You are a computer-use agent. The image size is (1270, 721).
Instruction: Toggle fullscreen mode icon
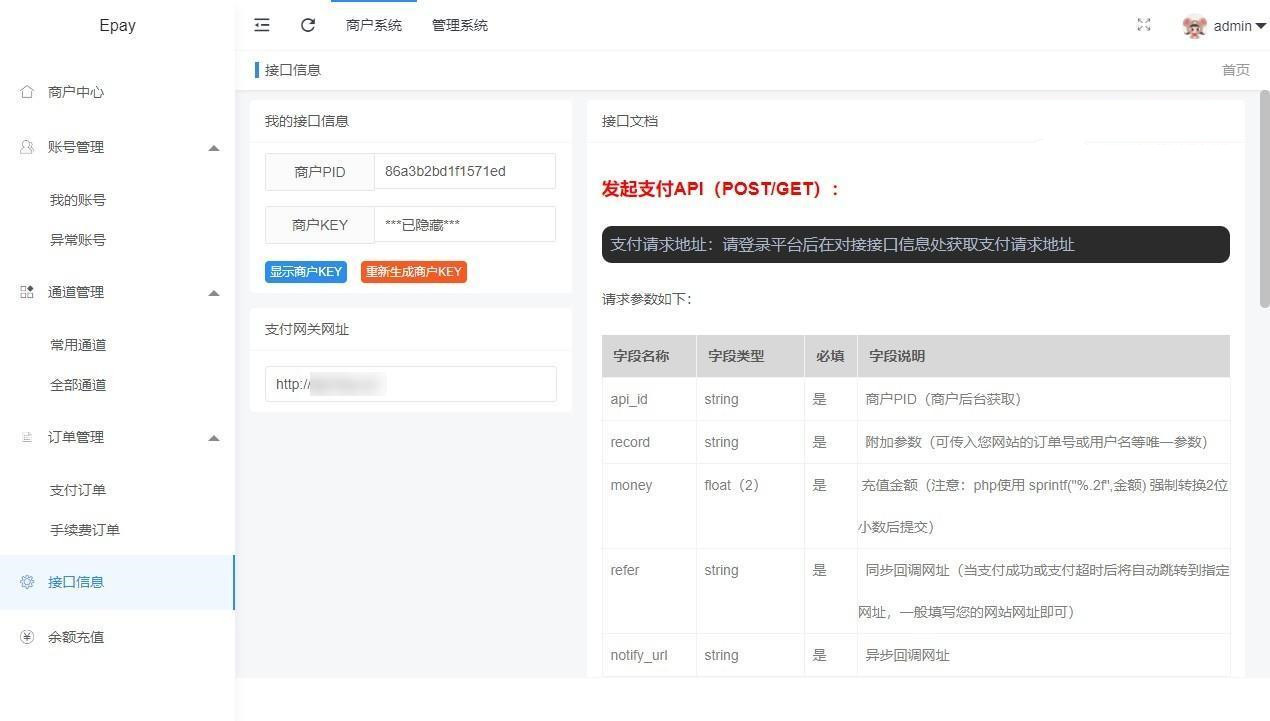tap(1144, 25)
